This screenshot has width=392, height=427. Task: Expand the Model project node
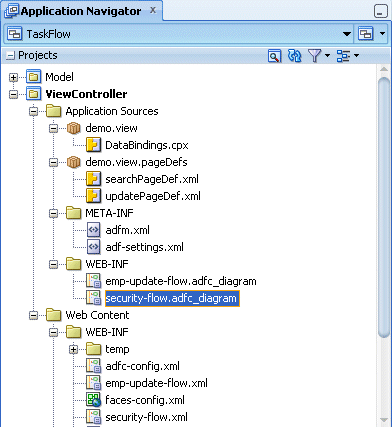13,77
